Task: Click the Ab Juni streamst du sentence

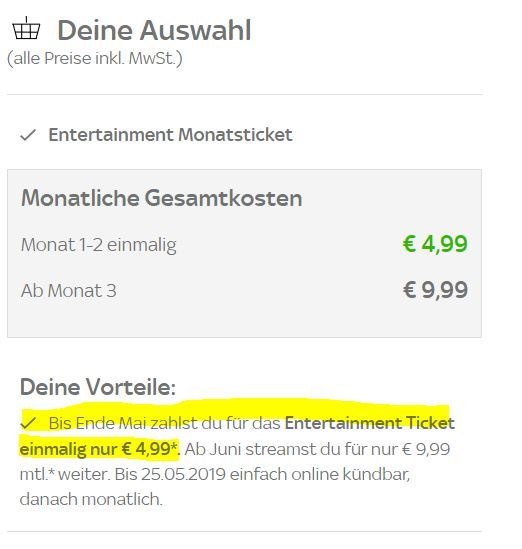Action: coord(317,449)
